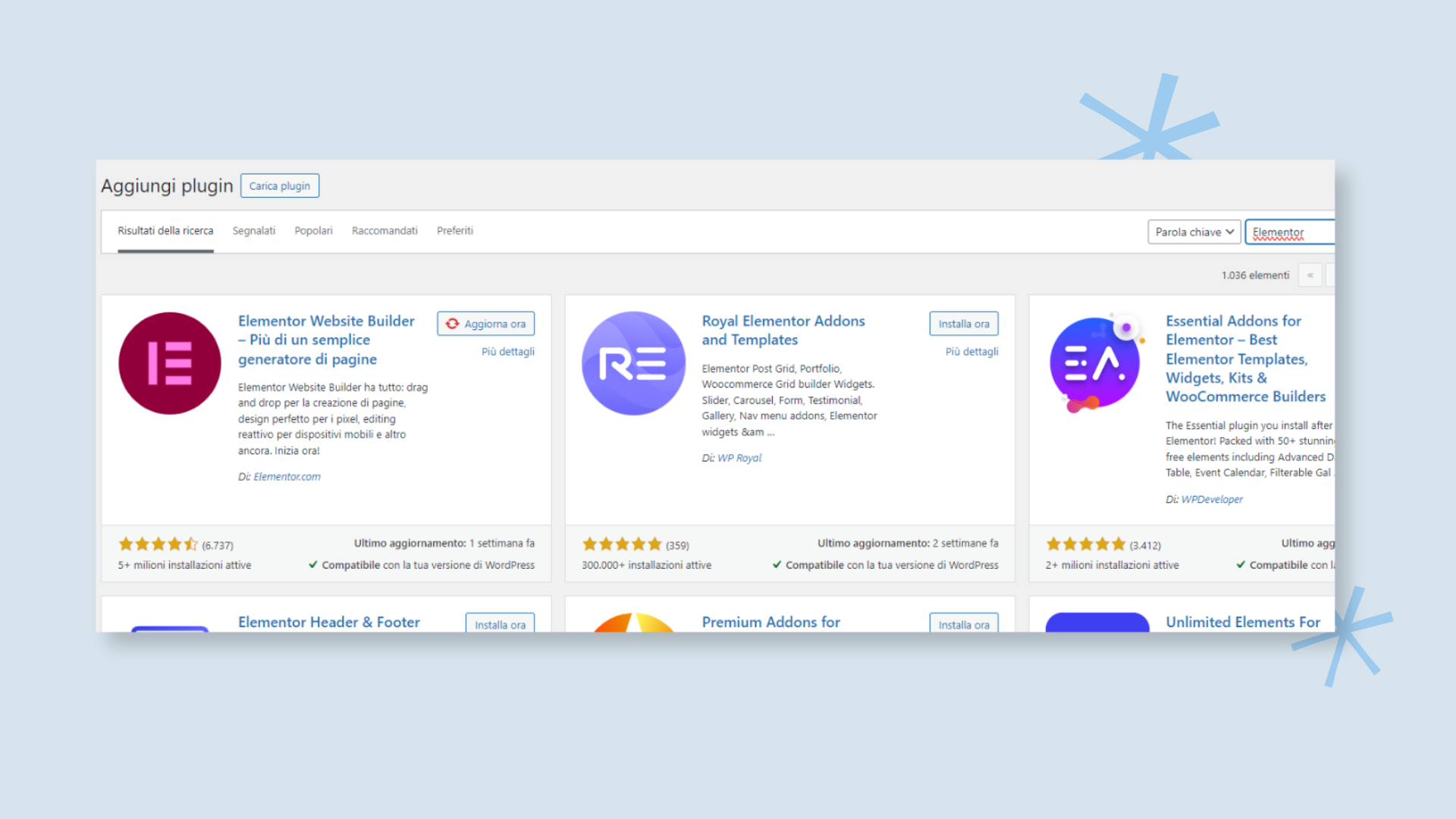Click the (3.412) ratings count

point(1145,546)
